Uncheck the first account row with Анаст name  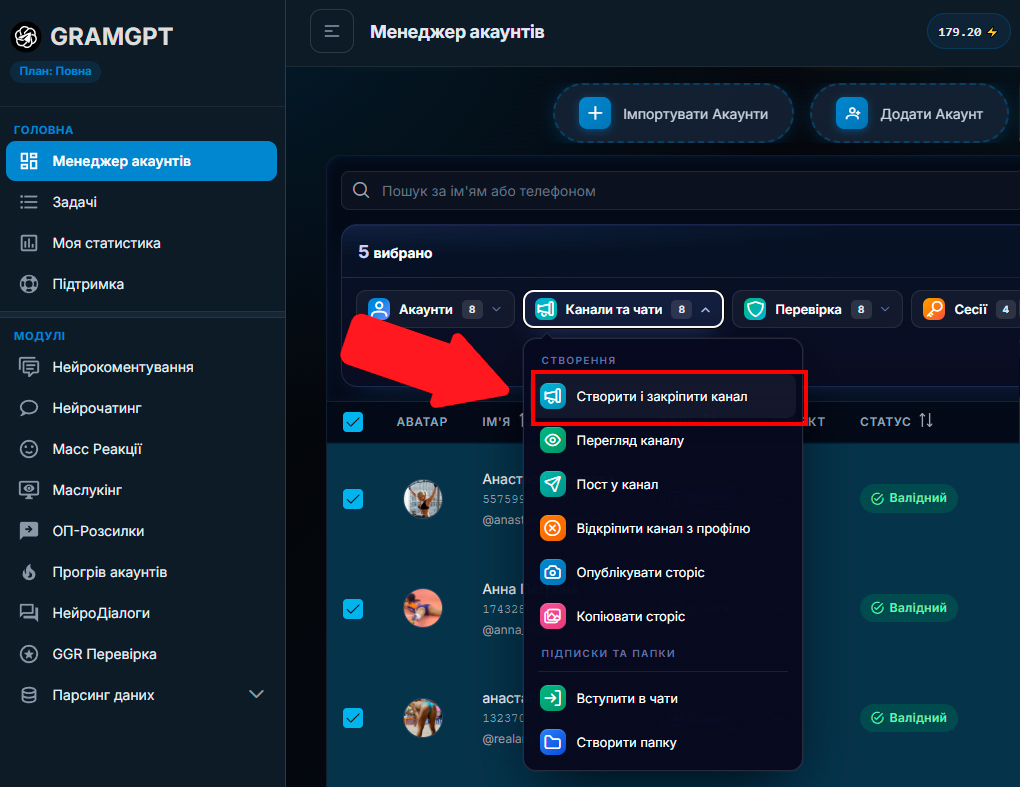(353, 499)
